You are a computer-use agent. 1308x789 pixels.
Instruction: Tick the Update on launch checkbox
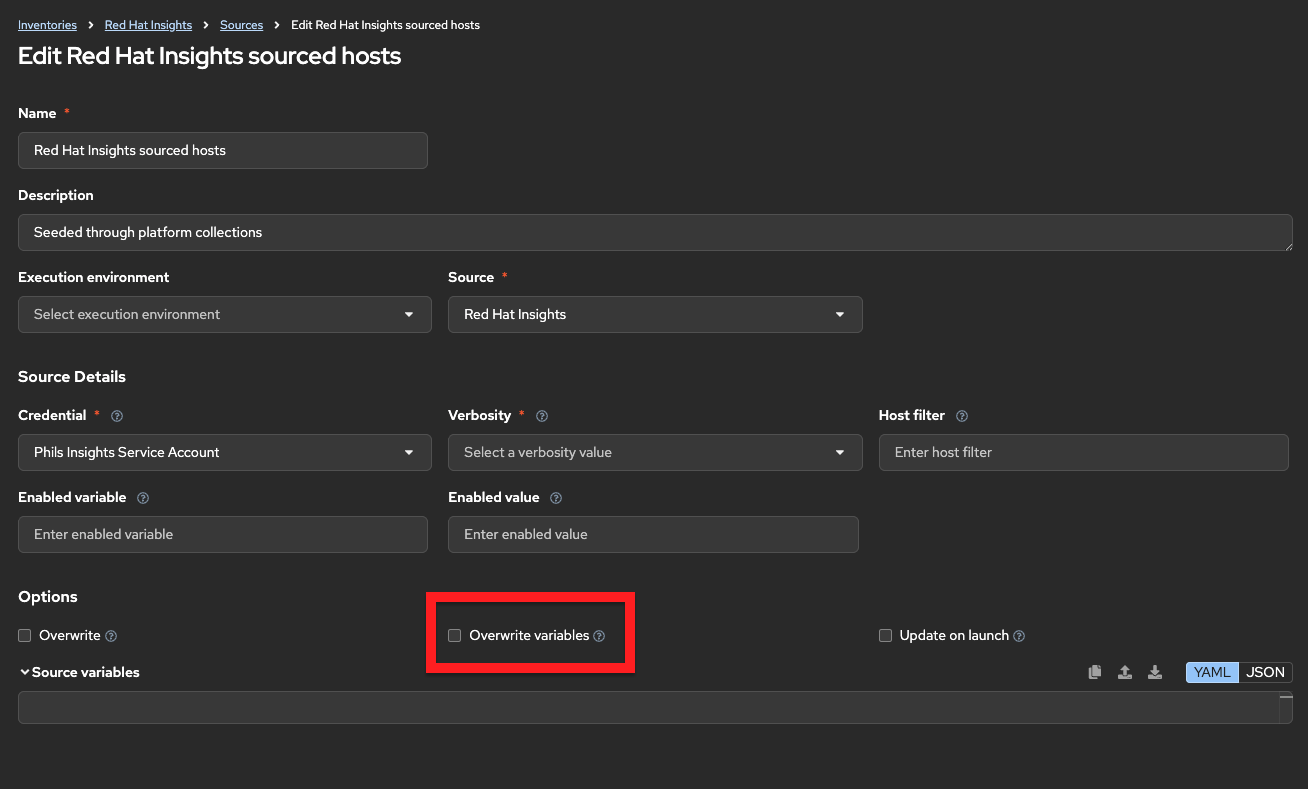885,636
